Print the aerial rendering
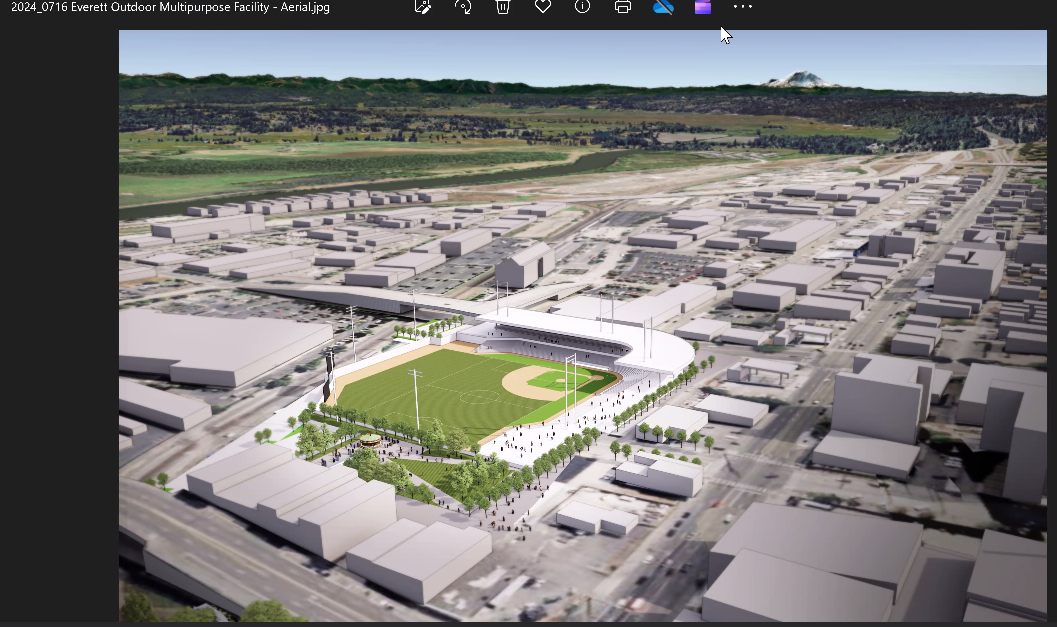The width and height of the screenshot is (1057, 627). tap(623, 7)
